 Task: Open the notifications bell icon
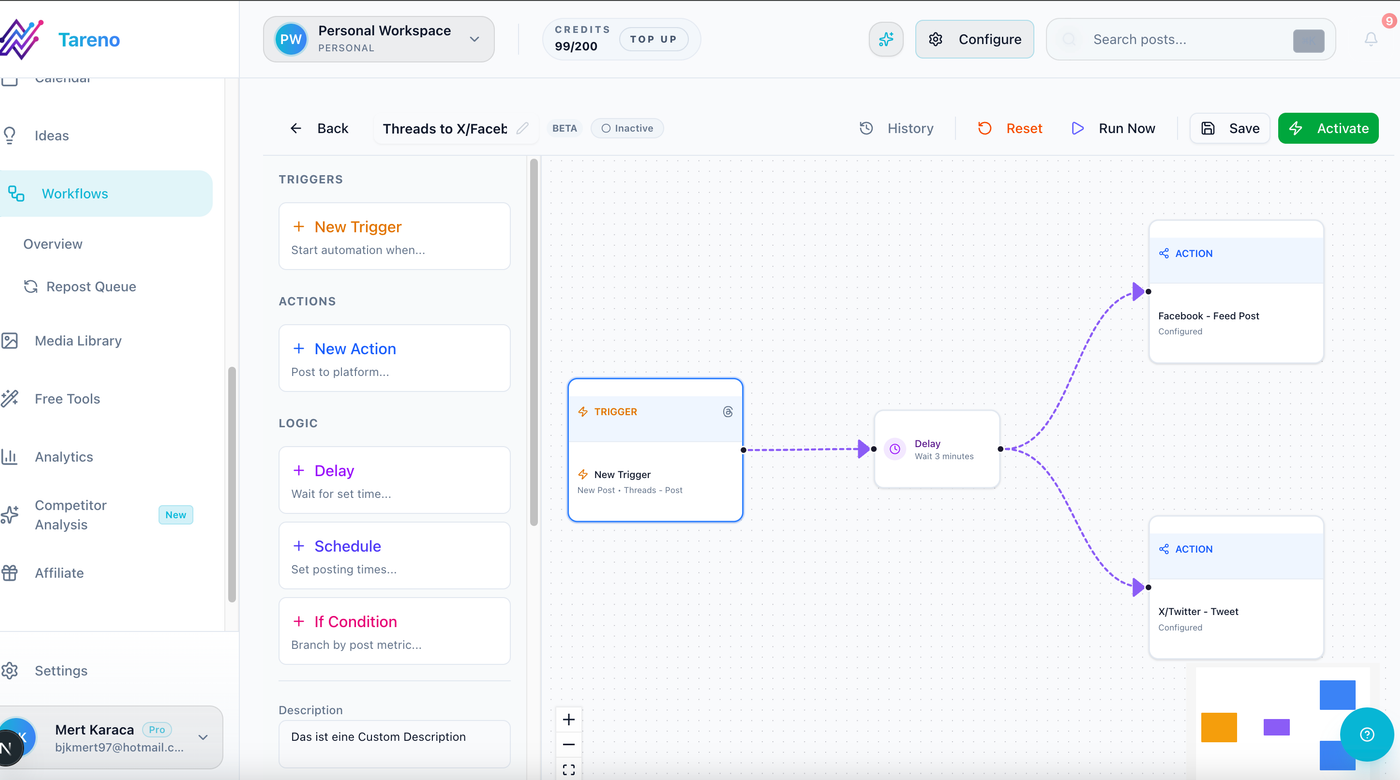pos(1371,39)
